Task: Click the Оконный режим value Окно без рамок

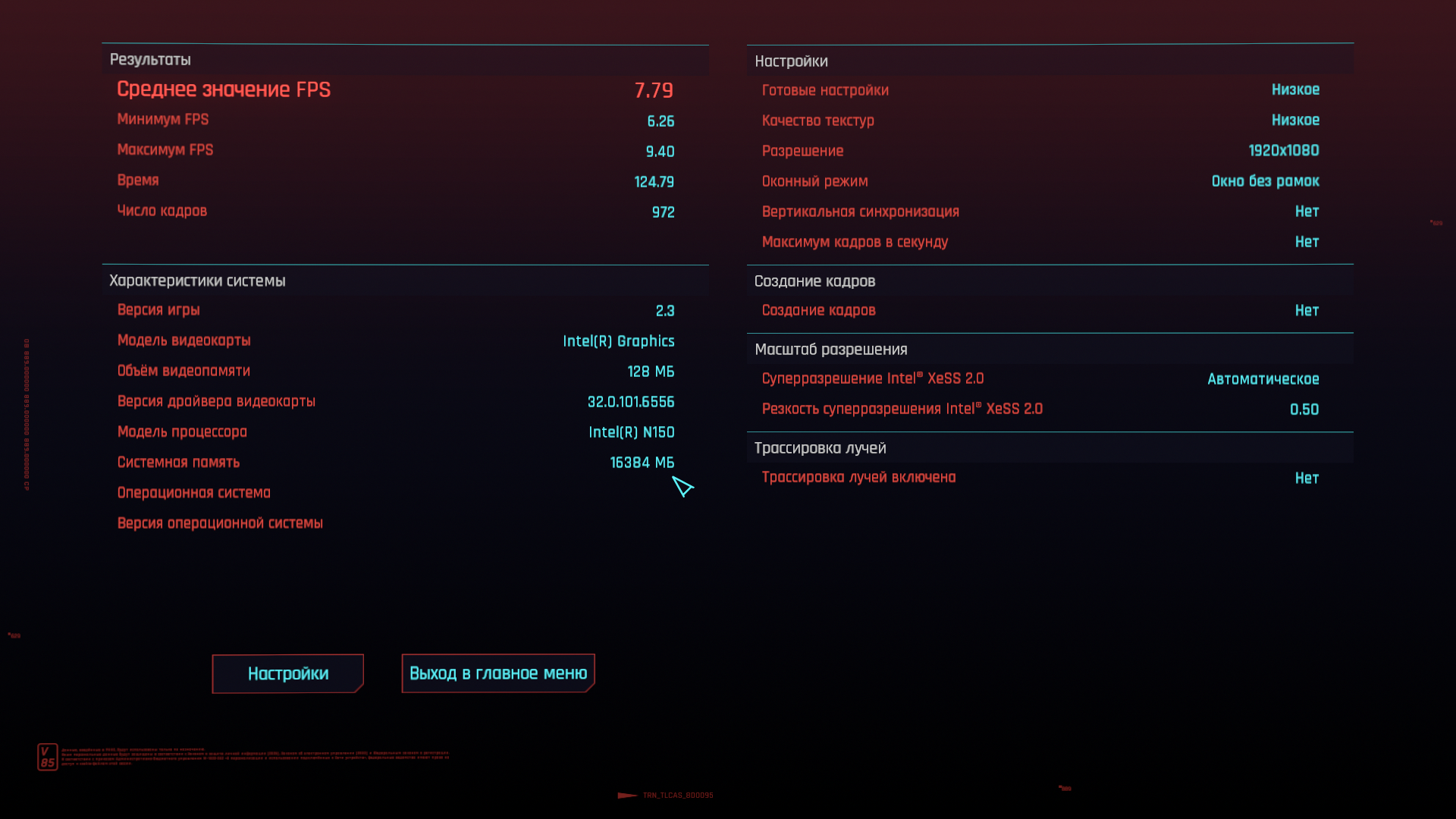Action: coord(1265,181)
